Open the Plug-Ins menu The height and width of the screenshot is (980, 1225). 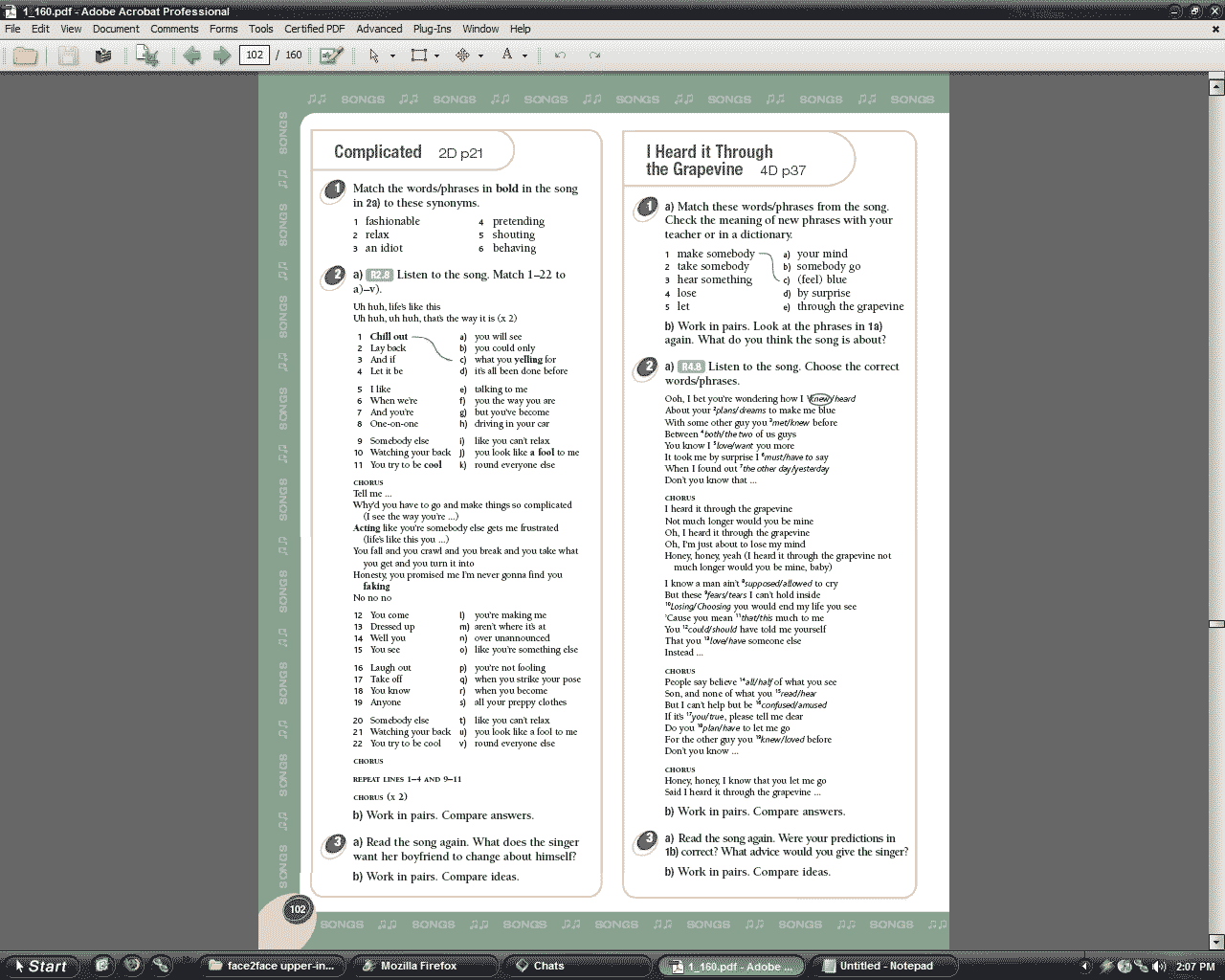coord(432,29)
